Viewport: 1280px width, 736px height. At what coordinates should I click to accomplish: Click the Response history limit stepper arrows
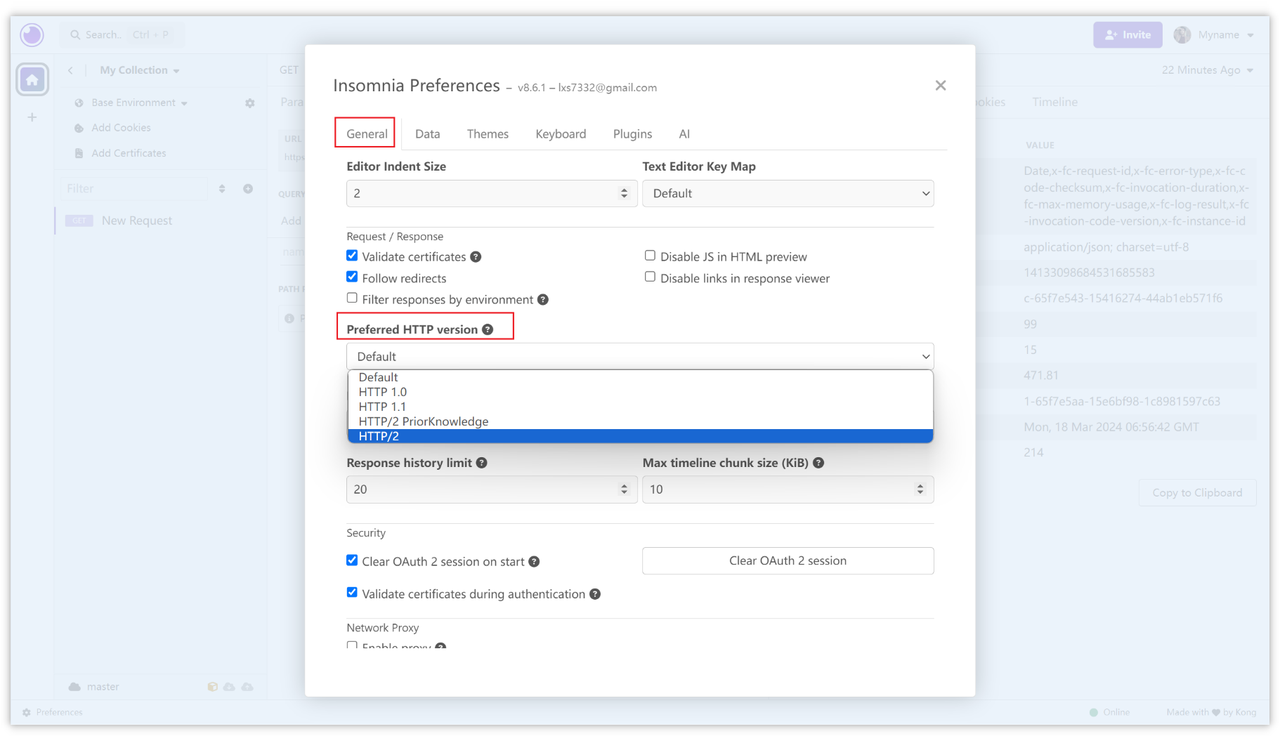tap(624, 490)
